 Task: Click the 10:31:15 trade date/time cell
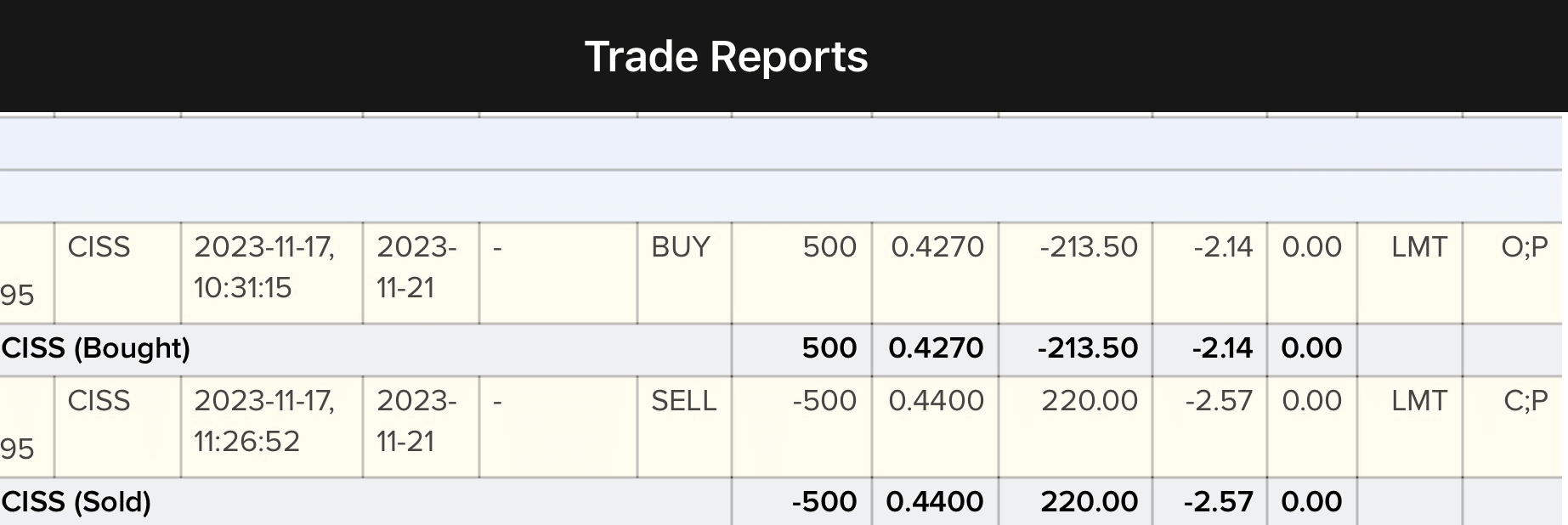tap(264, 268)
